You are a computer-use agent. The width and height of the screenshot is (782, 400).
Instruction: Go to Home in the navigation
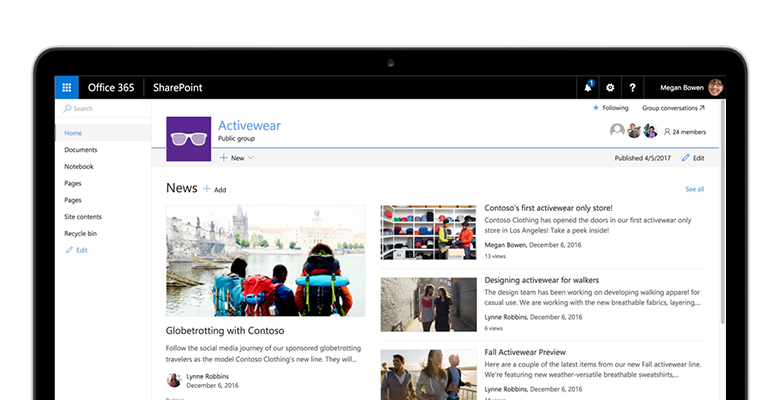(73, 133)
